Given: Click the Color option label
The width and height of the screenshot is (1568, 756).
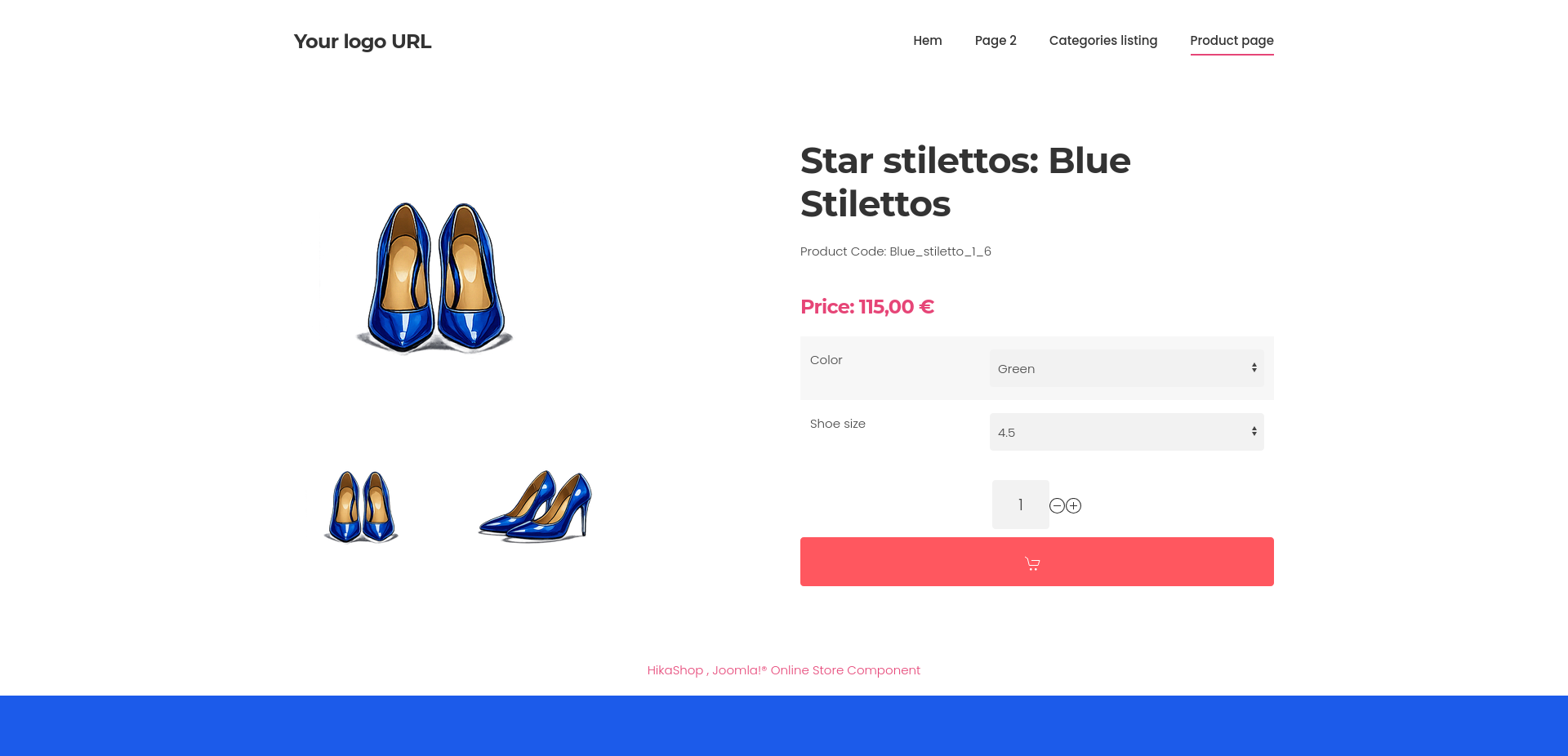Looking at the screenshot, I should tap(826, 360).
